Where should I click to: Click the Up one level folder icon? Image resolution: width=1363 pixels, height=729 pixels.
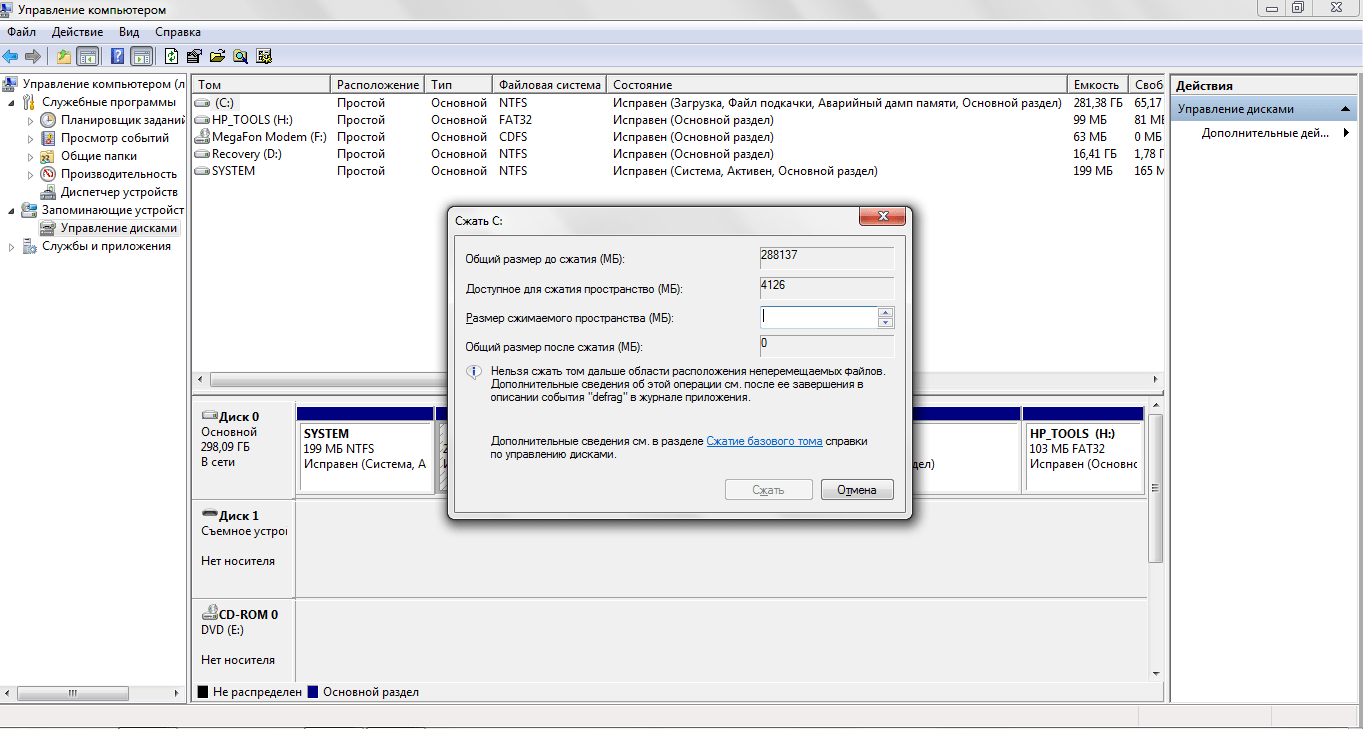pyautogui.click(x=64, y=56)
